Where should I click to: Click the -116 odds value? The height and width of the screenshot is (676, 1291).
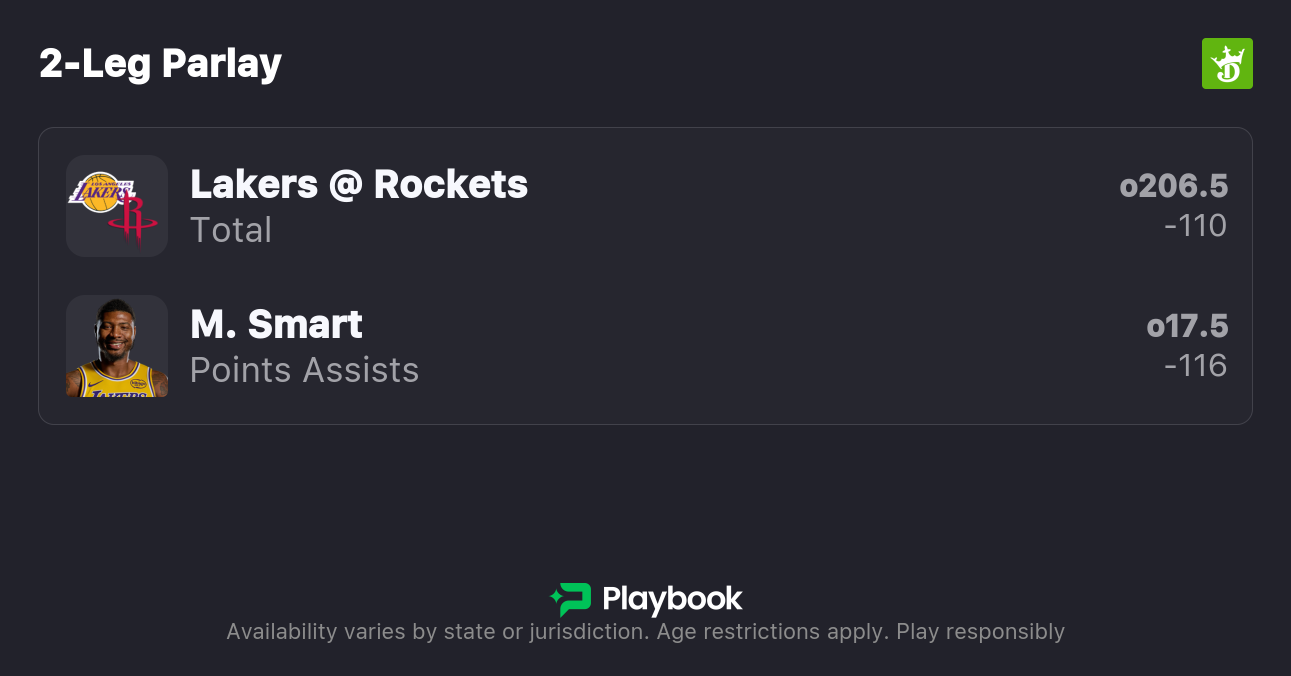pyautogui.click(x=1195, y=366)
